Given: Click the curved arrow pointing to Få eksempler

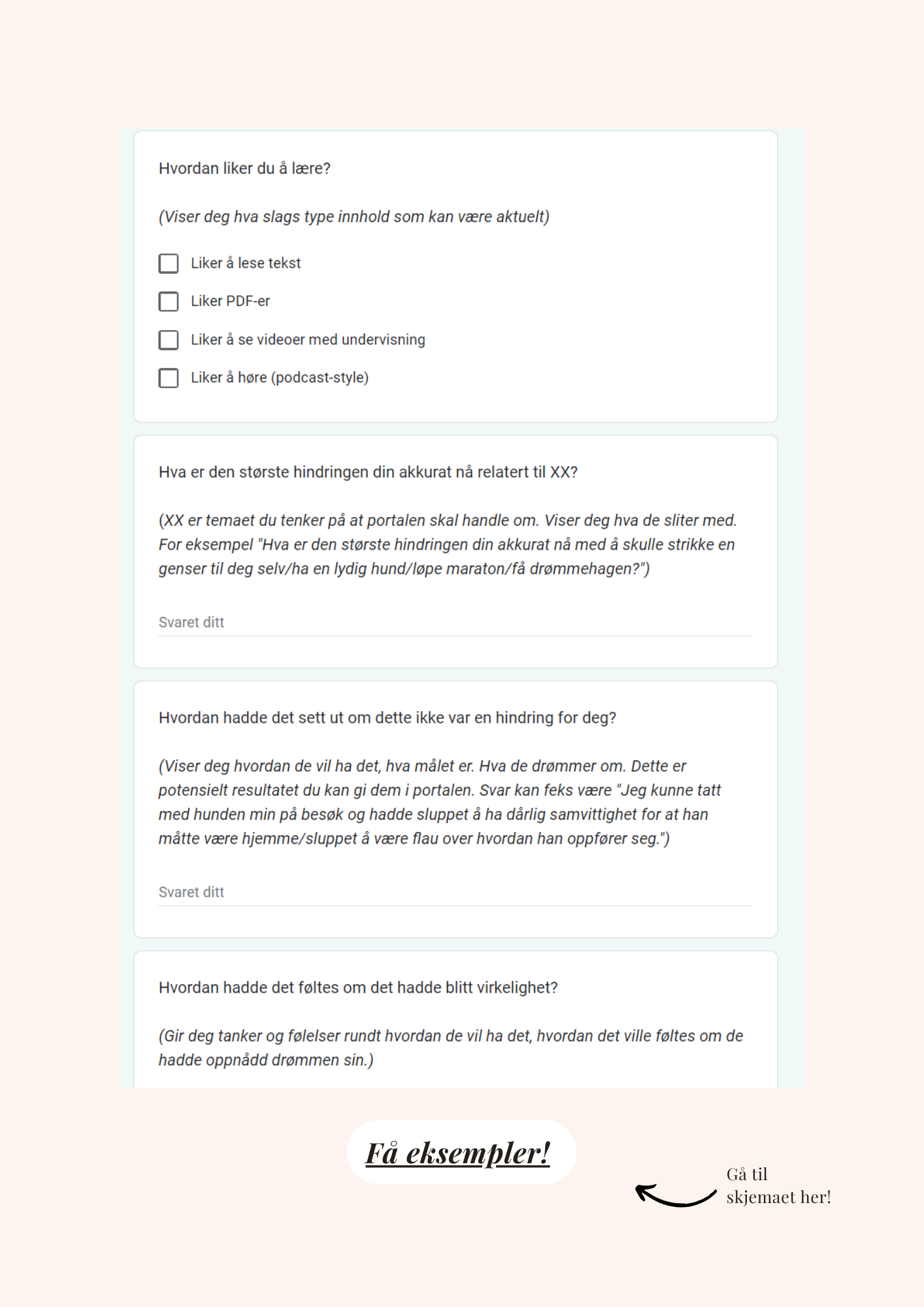Looking at the screenshot, I should click(675, 1195).
